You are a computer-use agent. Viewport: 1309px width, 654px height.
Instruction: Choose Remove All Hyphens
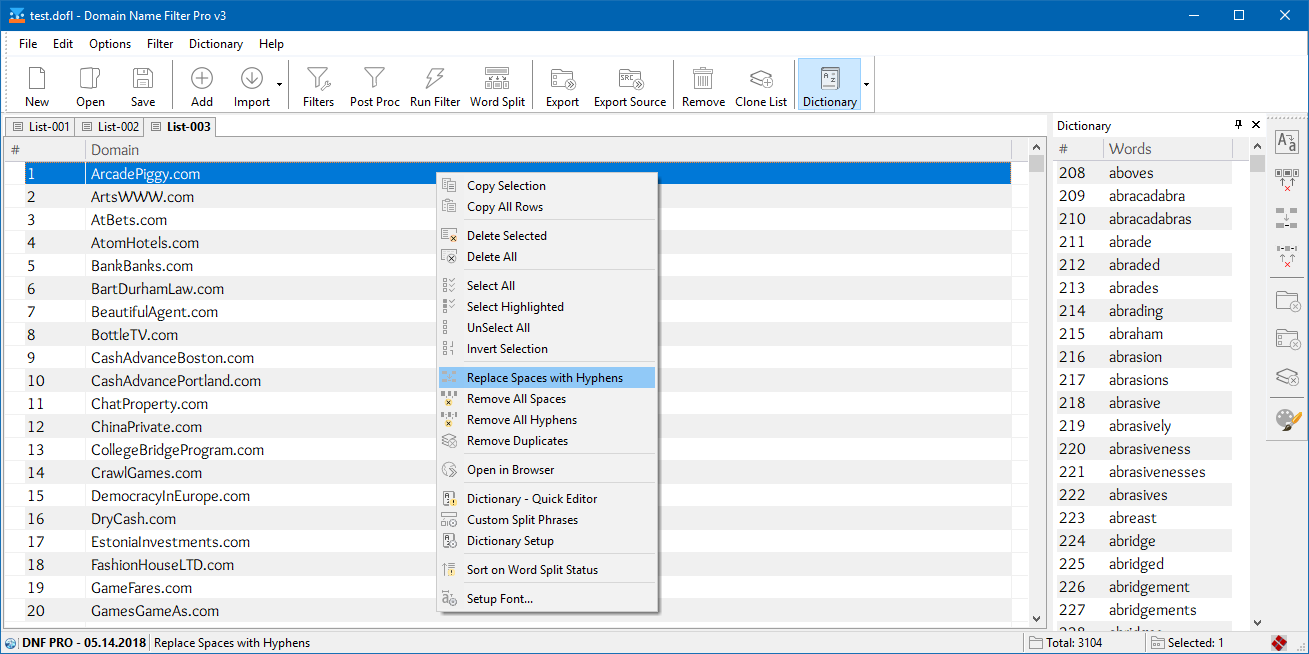pyautogui.click(x=547, y=420)
